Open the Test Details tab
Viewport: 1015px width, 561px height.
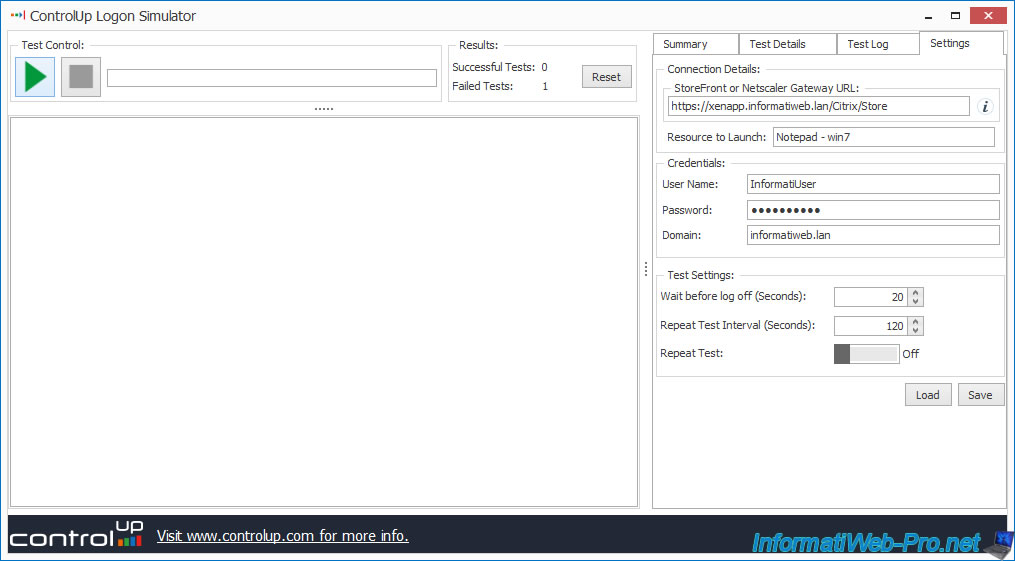click(788, 44)
